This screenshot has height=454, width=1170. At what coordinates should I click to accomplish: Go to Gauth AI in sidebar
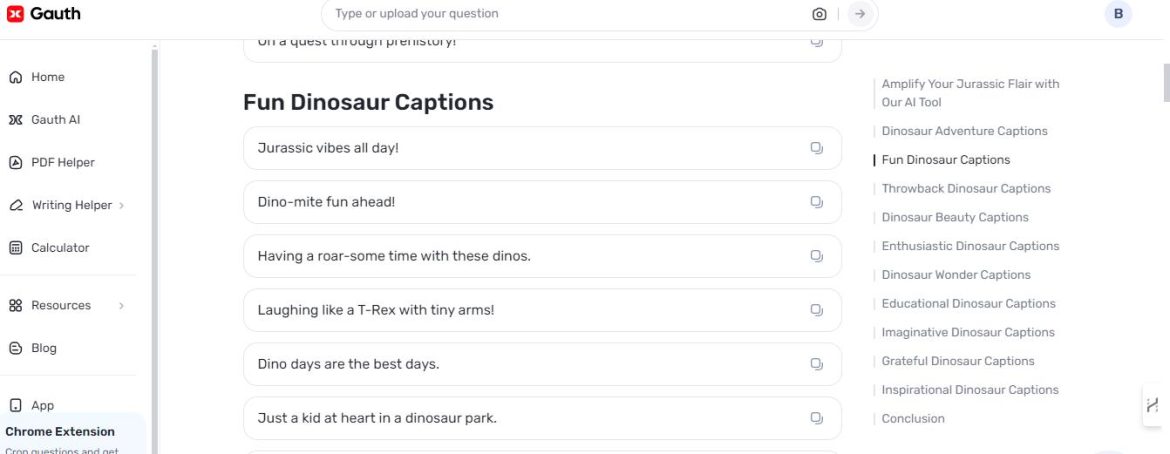click(x=55, y=120)
